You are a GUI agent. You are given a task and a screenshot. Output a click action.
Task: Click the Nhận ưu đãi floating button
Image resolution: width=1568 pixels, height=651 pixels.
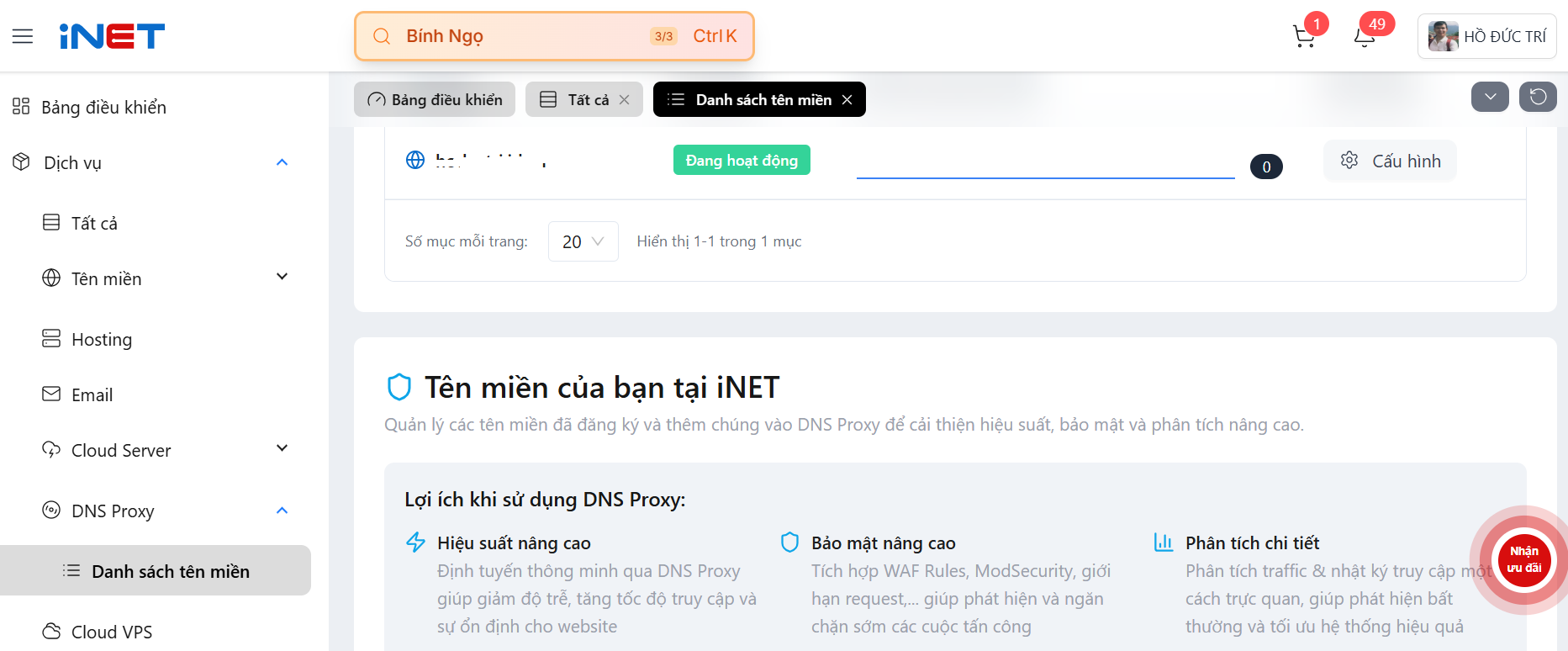click(1523, 560)
